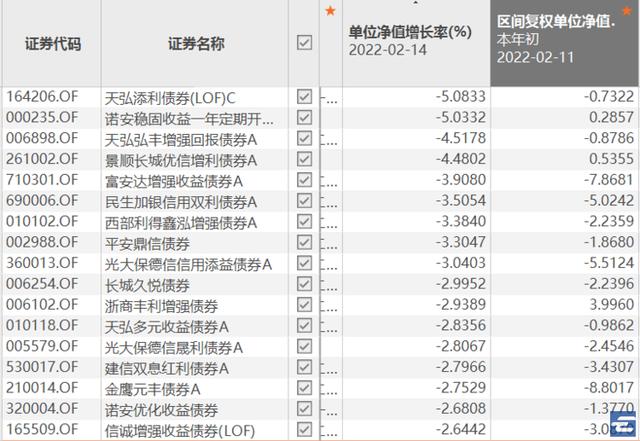Uncheck the checkbox for 天弘添利债券(LOF)C
The image size is (640, 441).
coord(304,97)
